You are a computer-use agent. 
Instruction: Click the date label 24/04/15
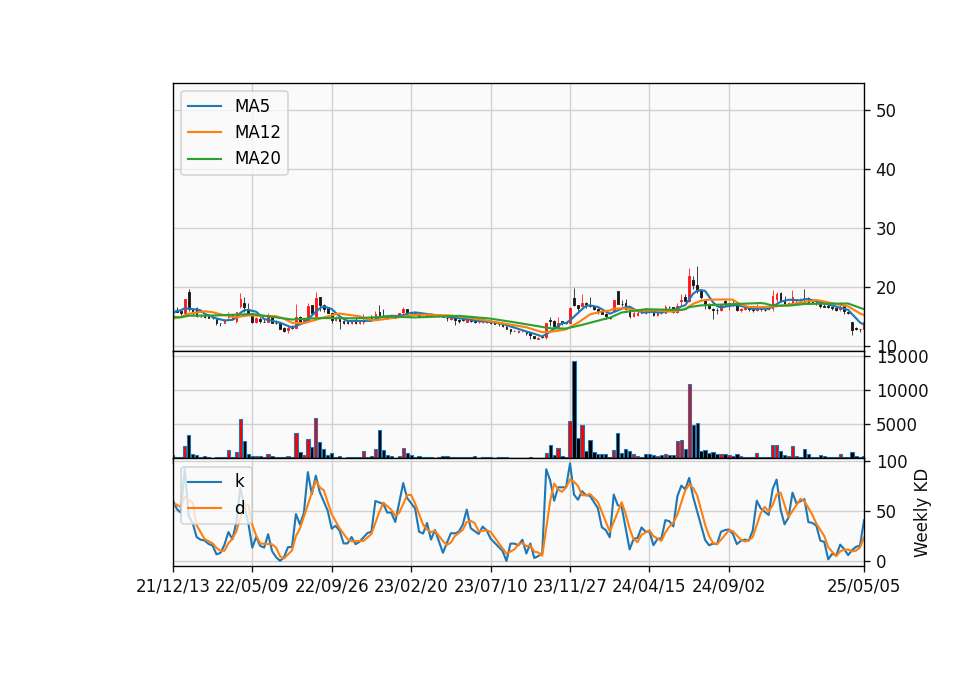coord(649,586)
